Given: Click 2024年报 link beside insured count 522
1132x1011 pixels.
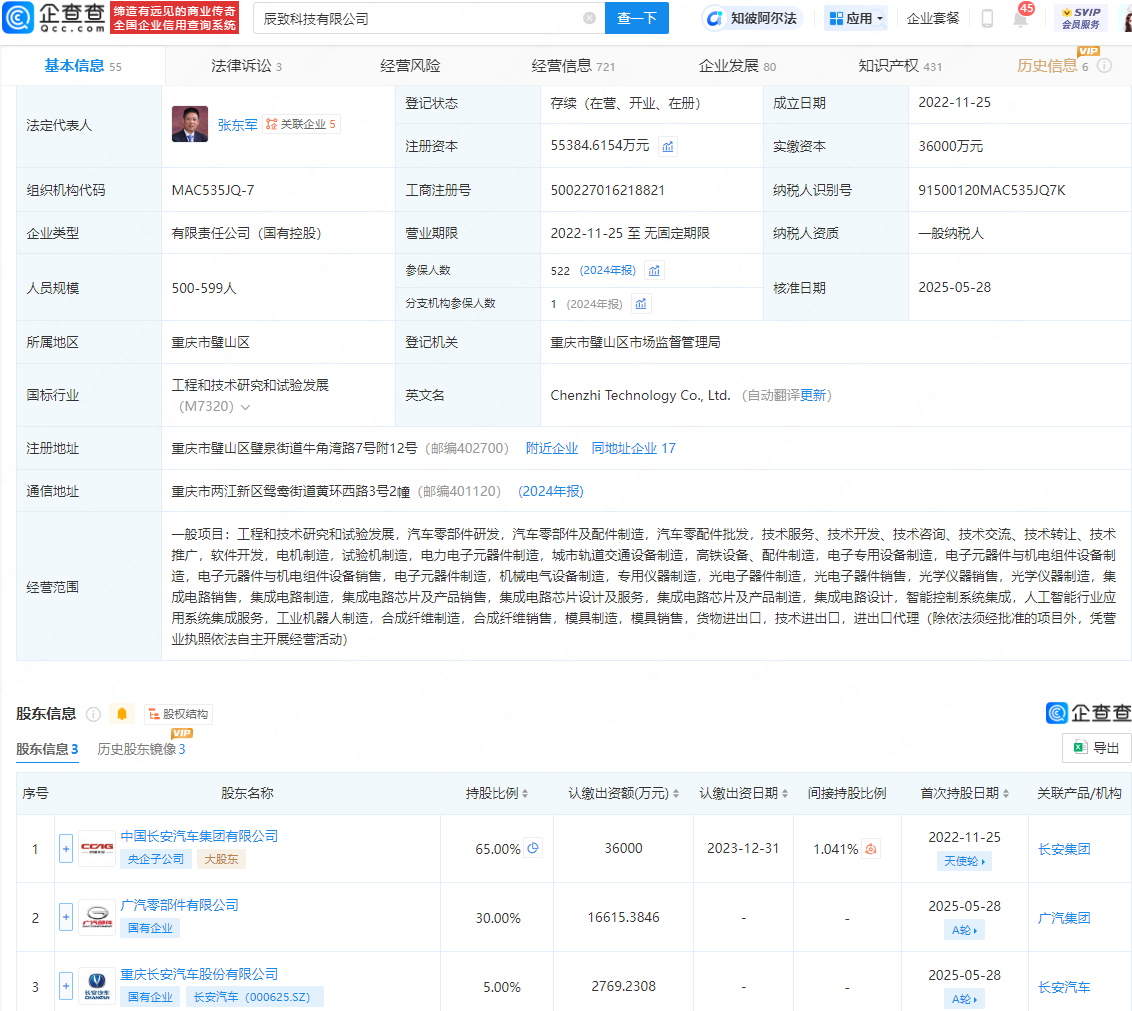Looking at the screenshot, I should coord(607,270).
